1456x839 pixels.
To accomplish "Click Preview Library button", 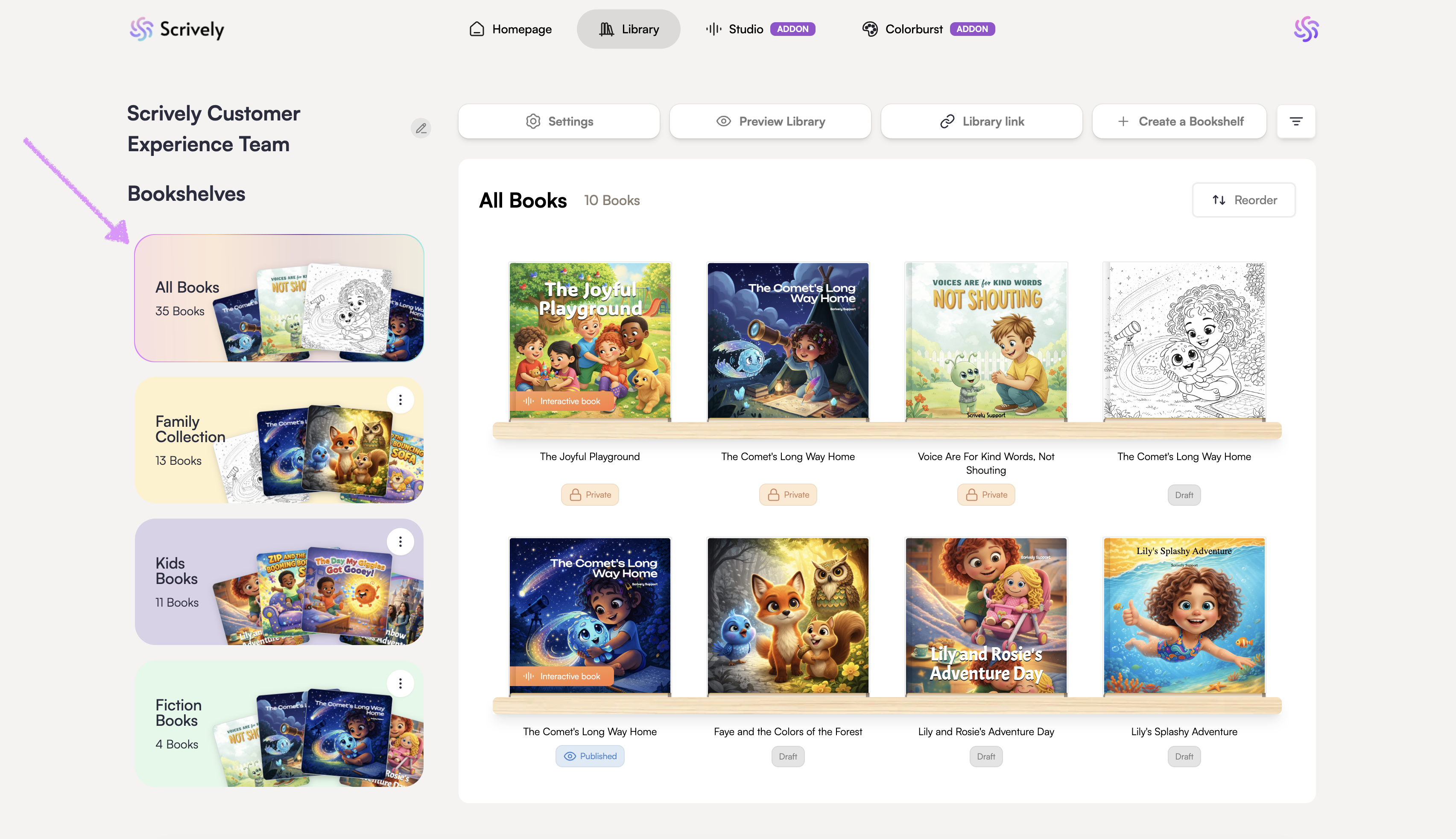I will (x=770, y=122).
